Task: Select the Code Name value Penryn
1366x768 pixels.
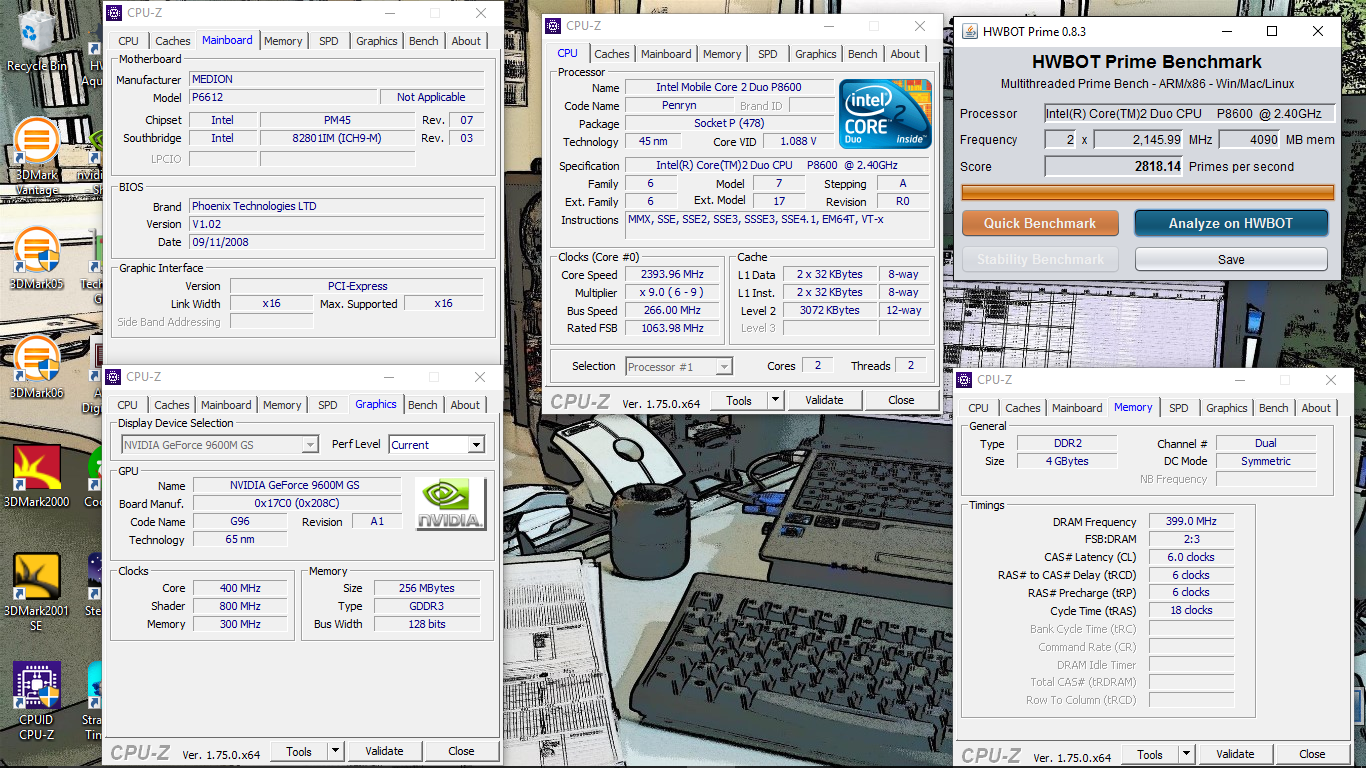Action: pos(679,106)
